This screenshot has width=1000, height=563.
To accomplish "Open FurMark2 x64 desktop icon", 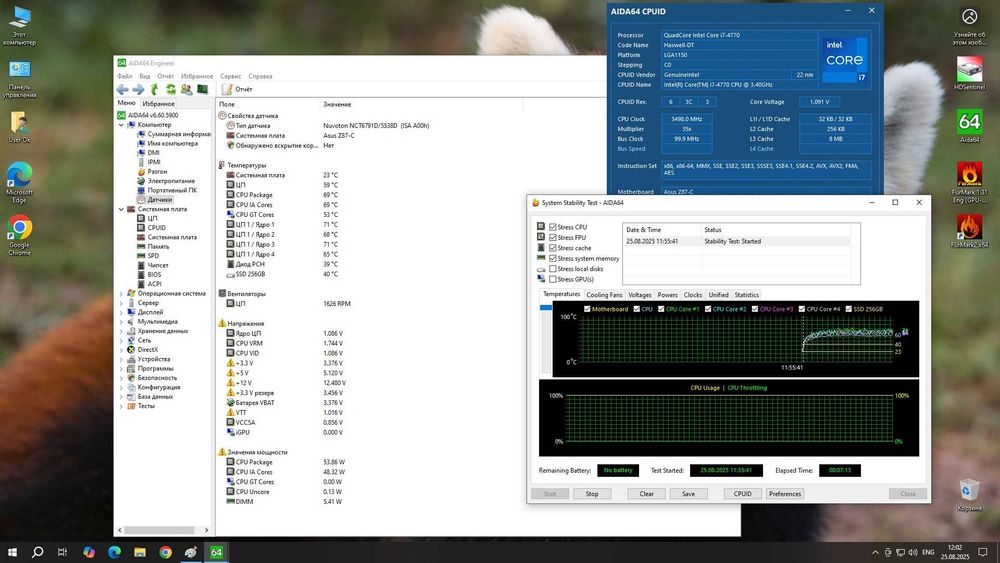I will pos(969,231).
